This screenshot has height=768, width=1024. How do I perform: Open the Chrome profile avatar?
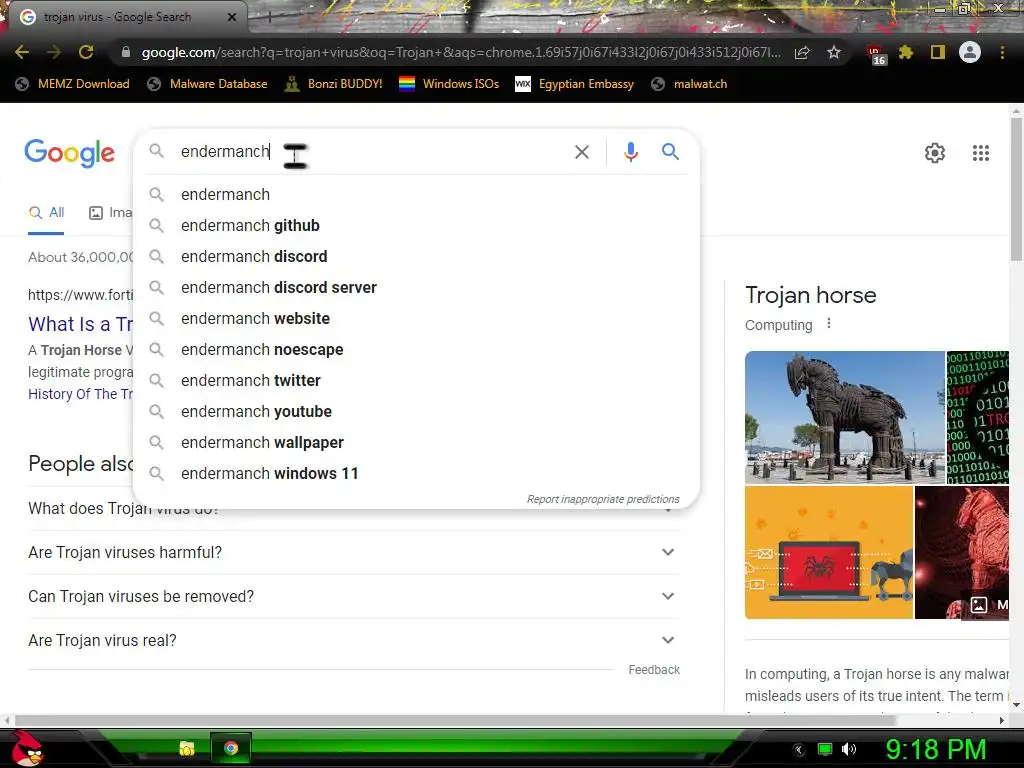click(x=970, y=52)
